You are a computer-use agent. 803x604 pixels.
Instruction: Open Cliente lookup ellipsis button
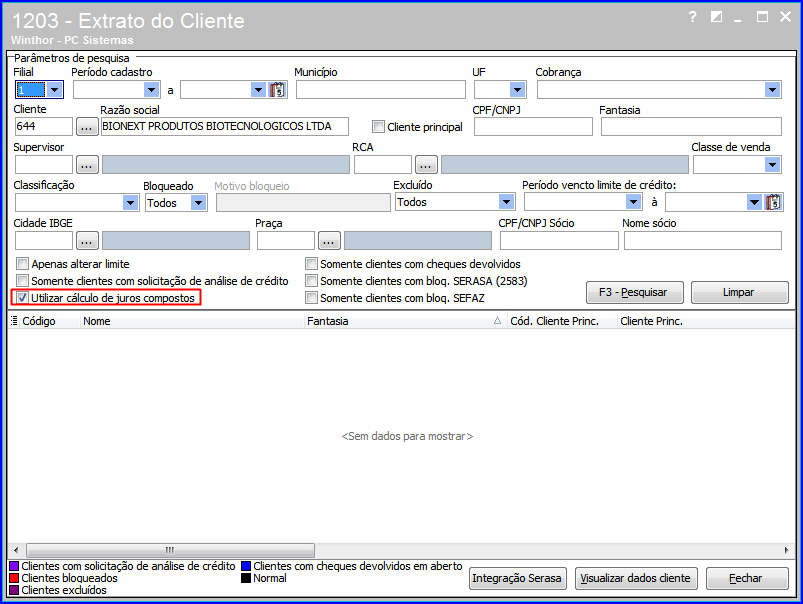tap(87, 127)
